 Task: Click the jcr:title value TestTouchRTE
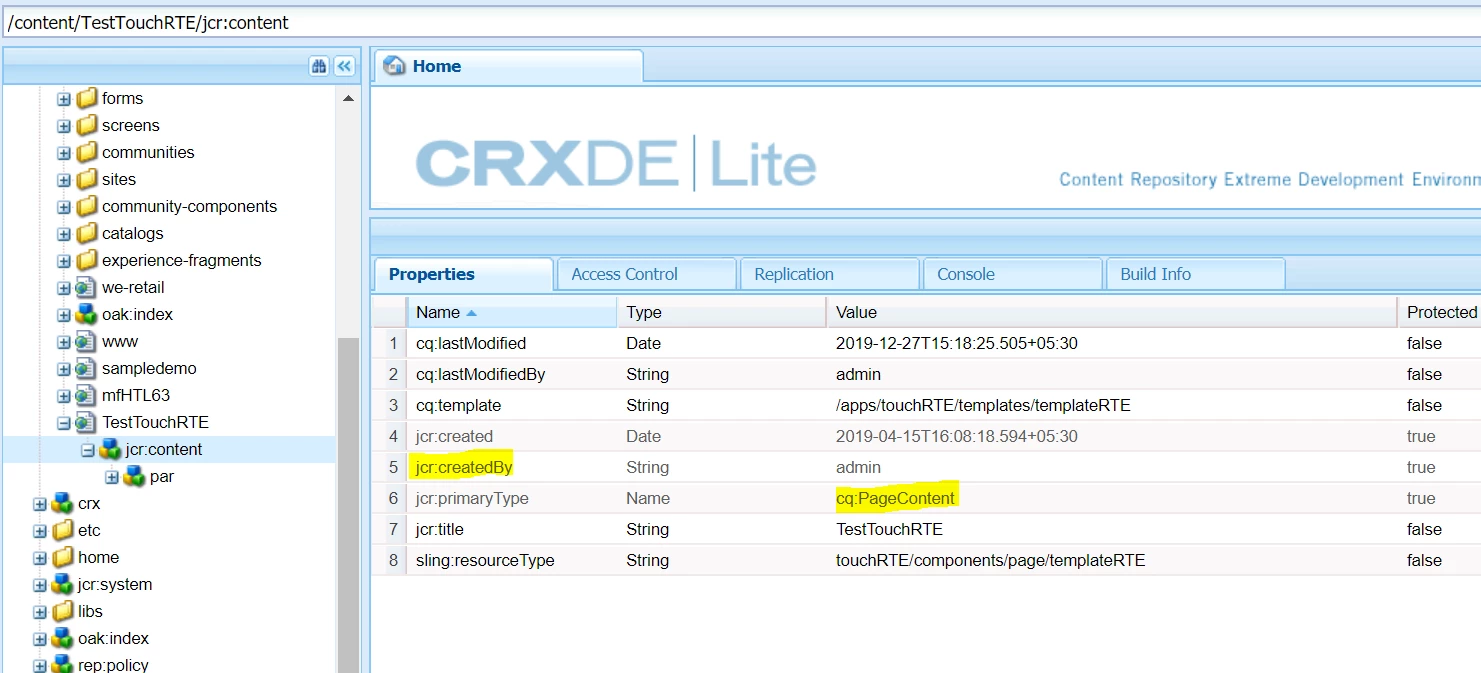pos(889,529)
